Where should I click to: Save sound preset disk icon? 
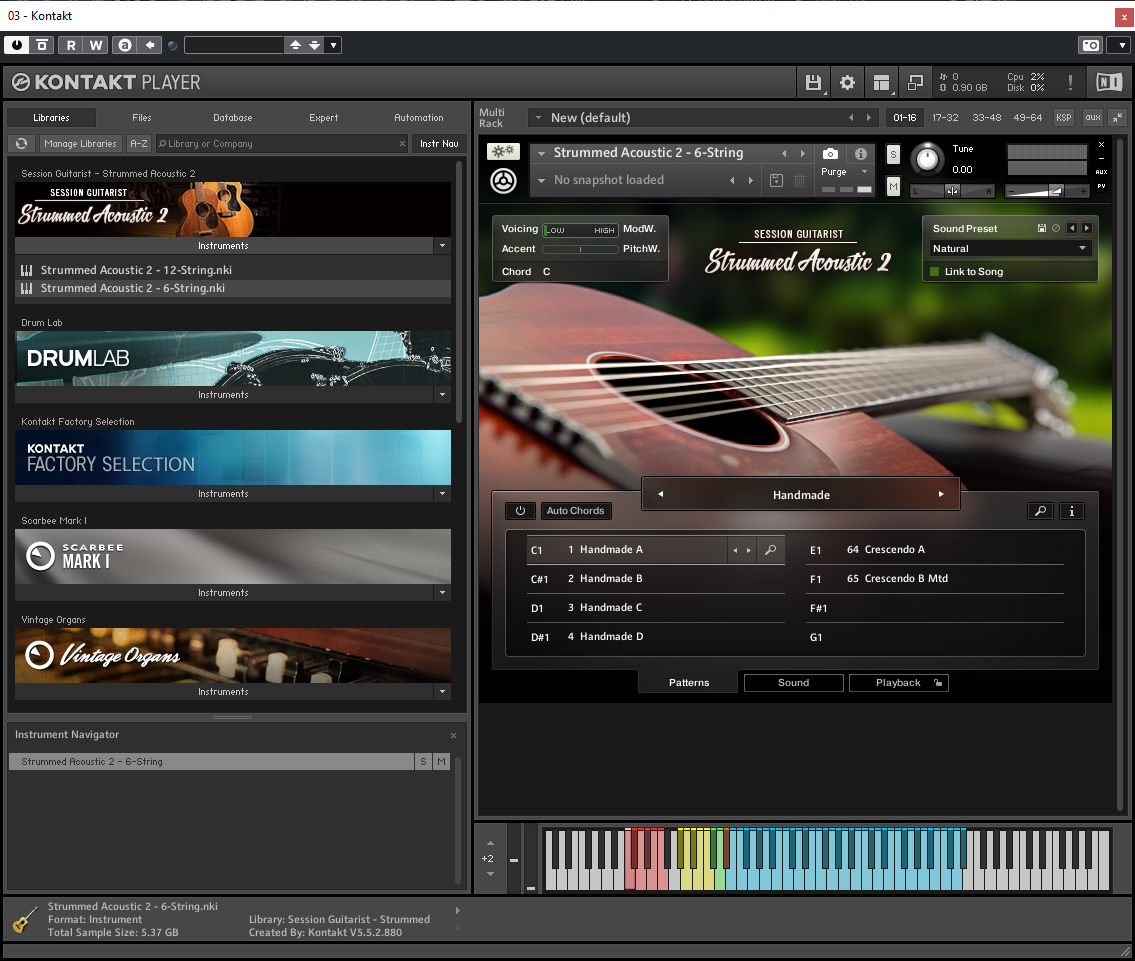point(1042,228)
